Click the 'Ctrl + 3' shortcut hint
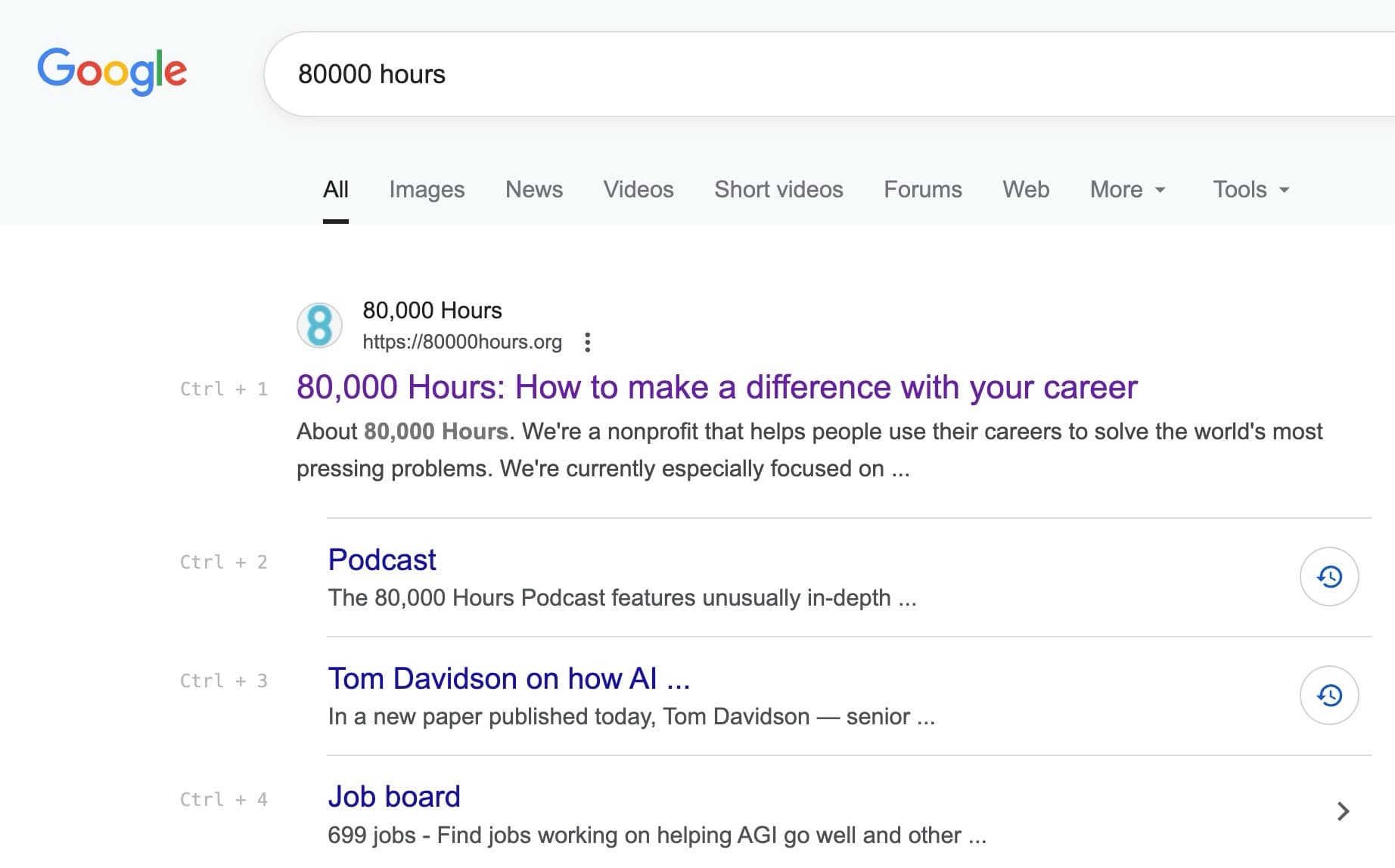Screen dimensions: 1395x868 224,680
